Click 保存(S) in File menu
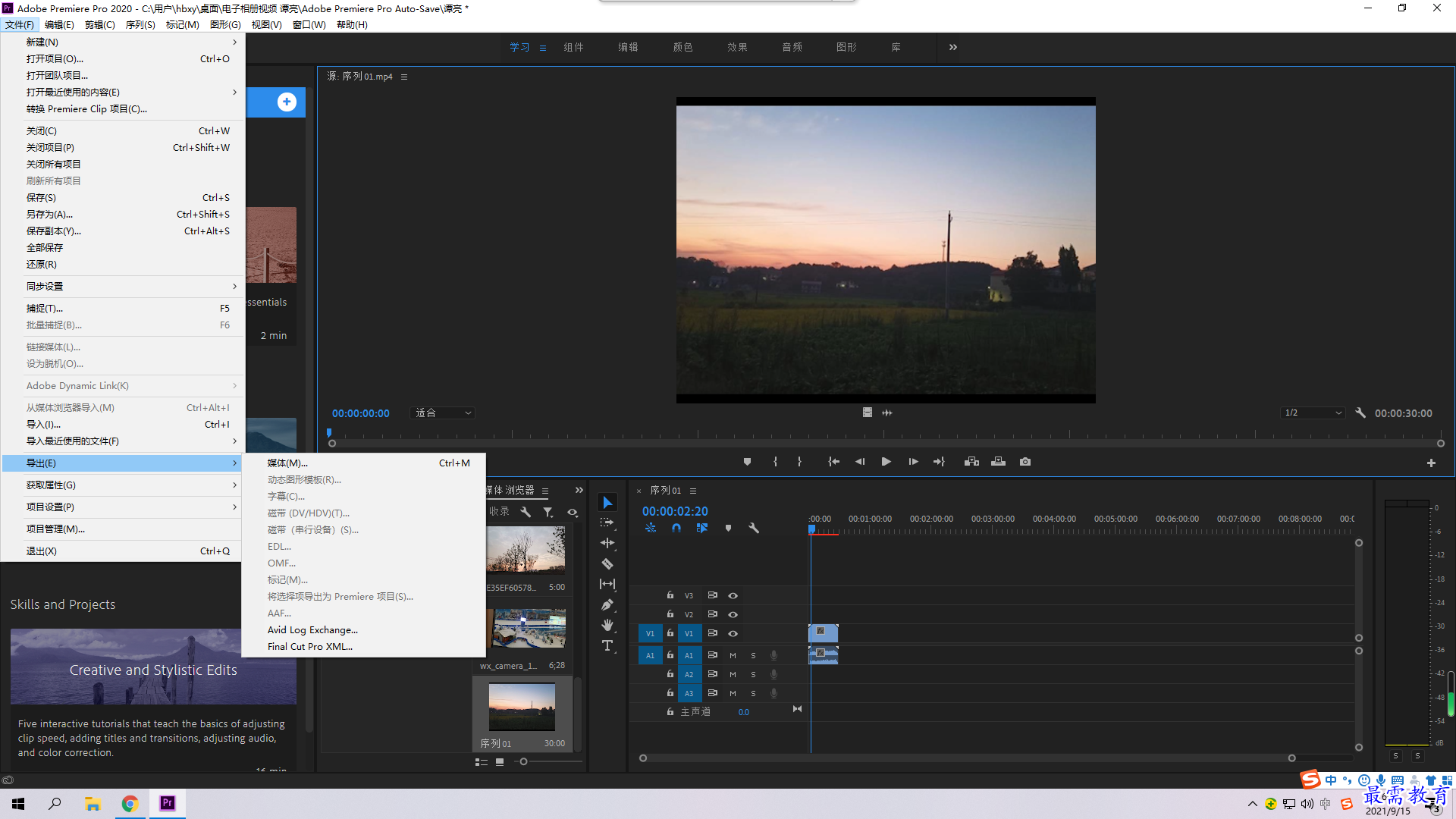Screen dimensions: 1456x819 122,197
